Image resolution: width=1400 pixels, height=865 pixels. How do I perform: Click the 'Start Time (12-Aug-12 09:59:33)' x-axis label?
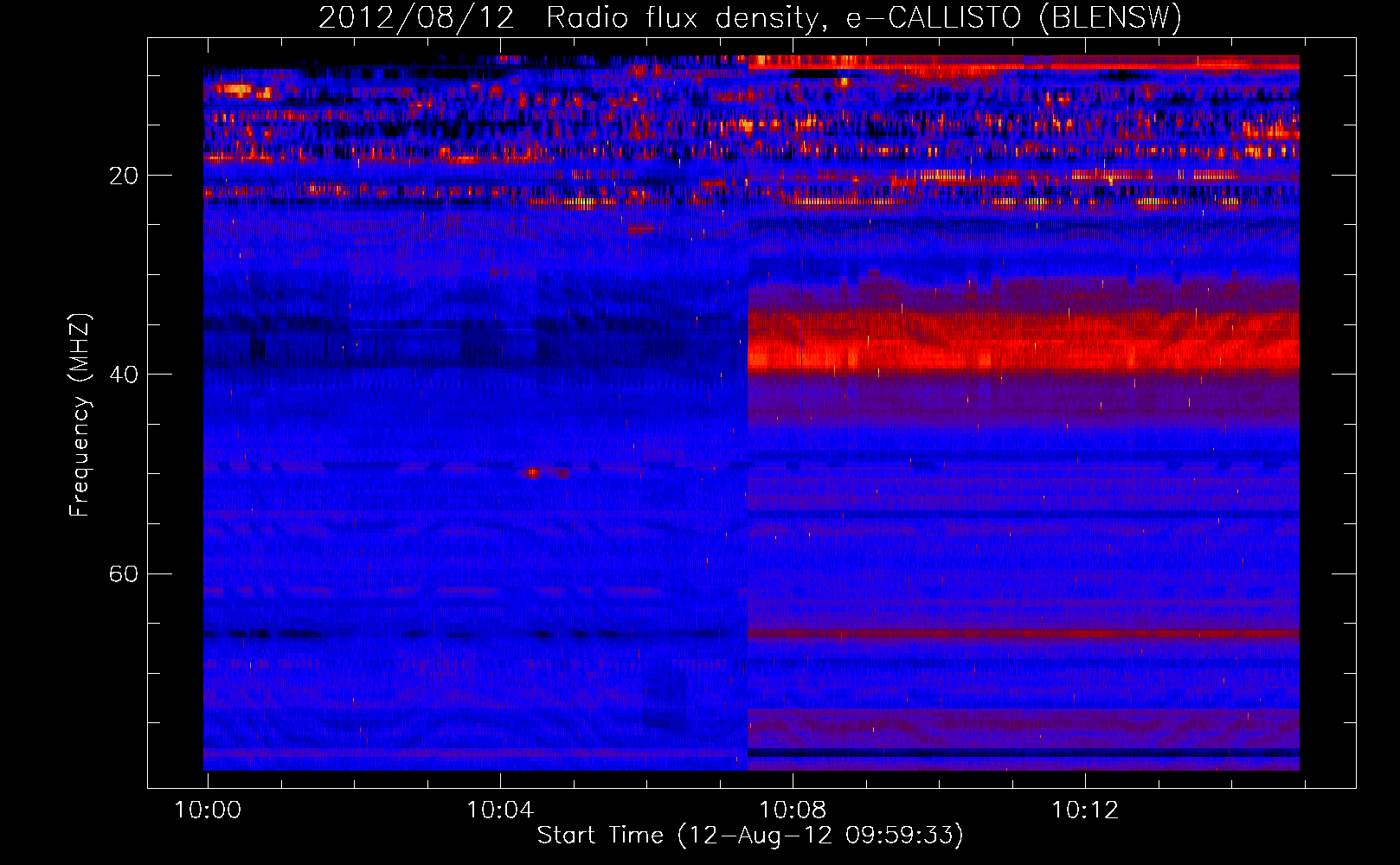[750, 836]
